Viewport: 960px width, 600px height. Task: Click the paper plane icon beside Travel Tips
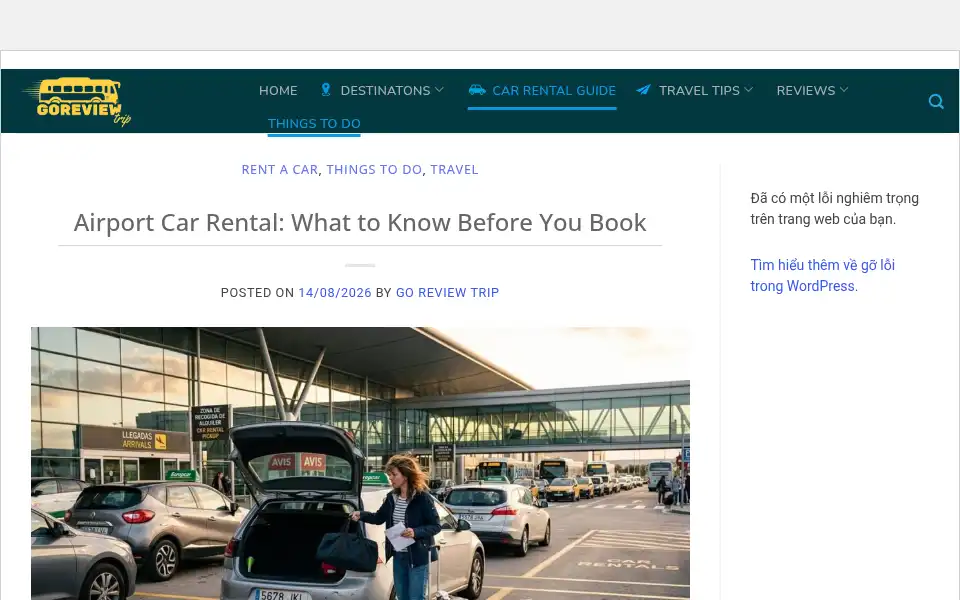point(643,90)
